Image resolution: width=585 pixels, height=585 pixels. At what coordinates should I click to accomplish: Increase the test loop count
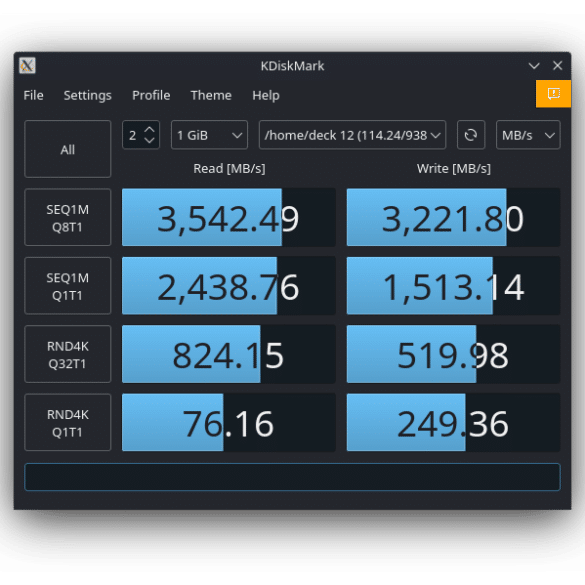(x=149, y=129)
